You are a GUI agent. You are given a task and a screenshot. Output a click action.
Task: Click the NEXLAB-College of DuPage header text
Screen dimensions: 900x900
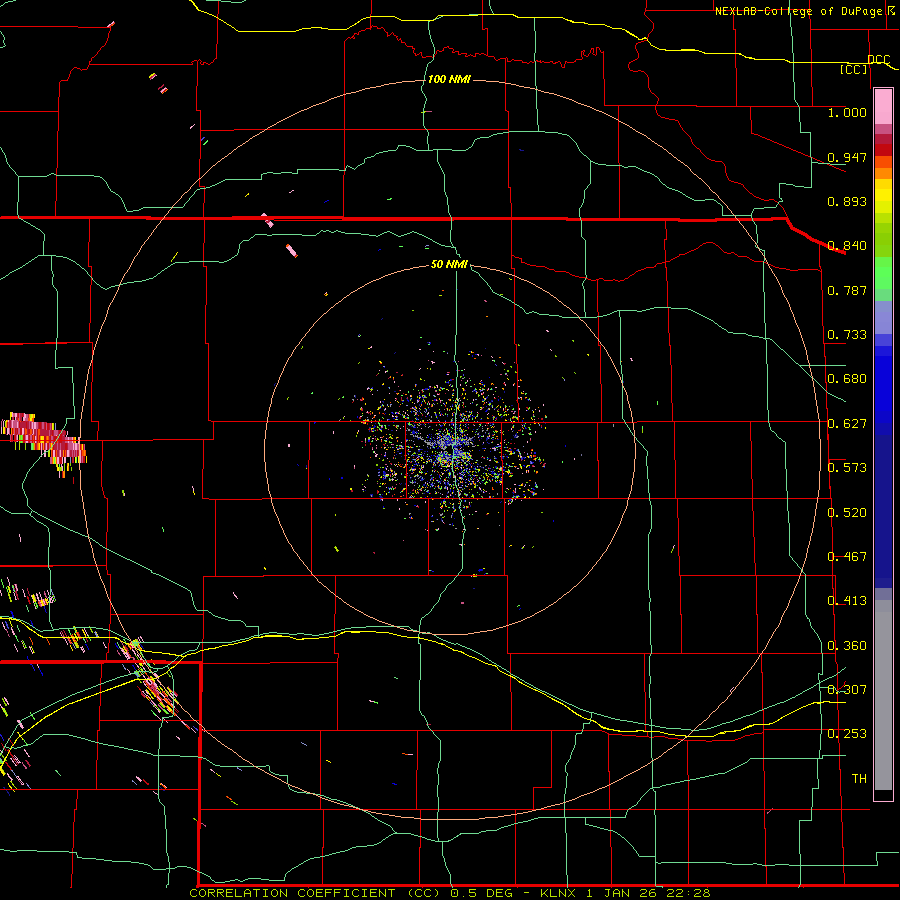click(798, 11)
